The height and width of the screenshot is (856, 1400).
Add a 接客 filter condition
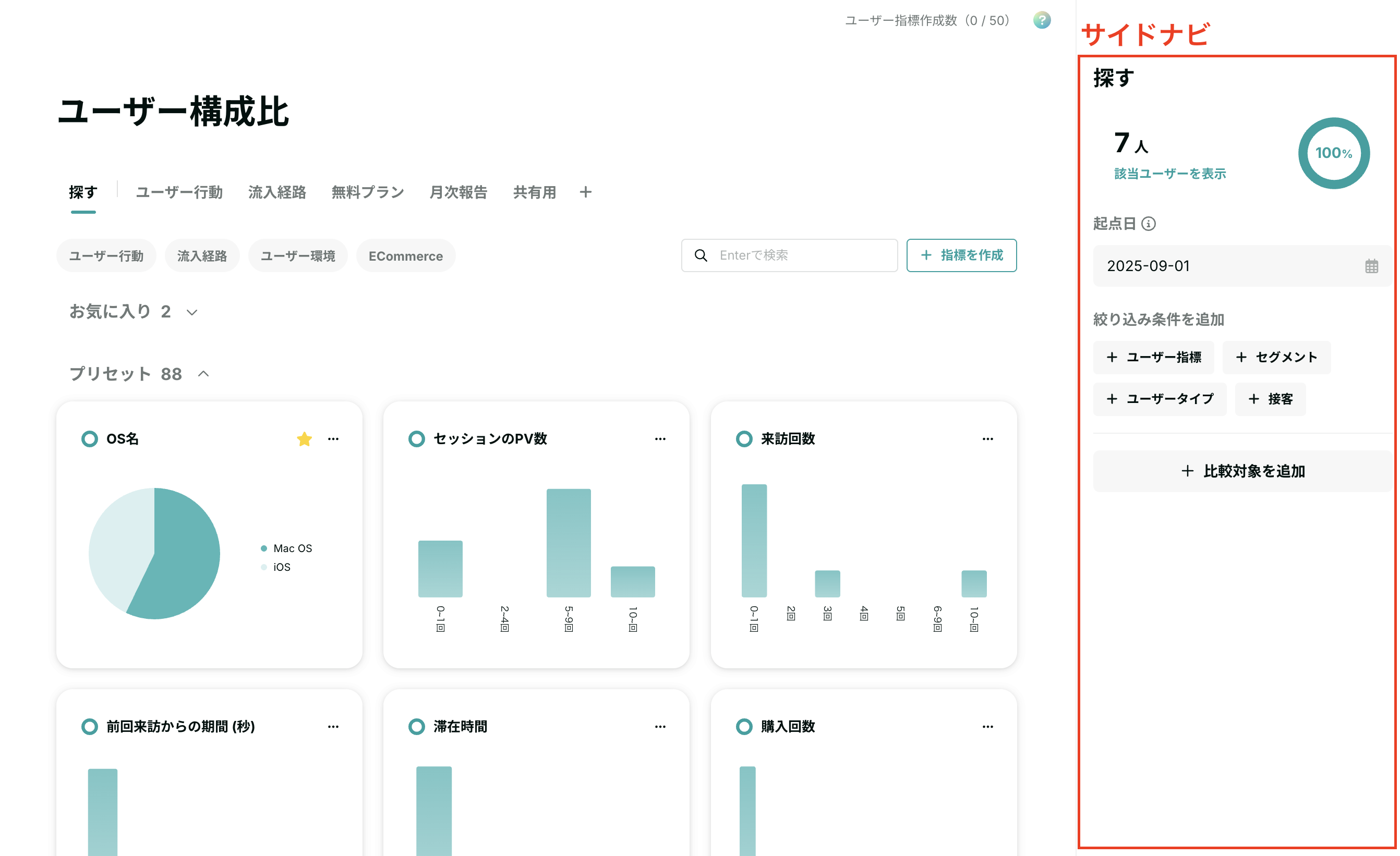click(1271, 399)
